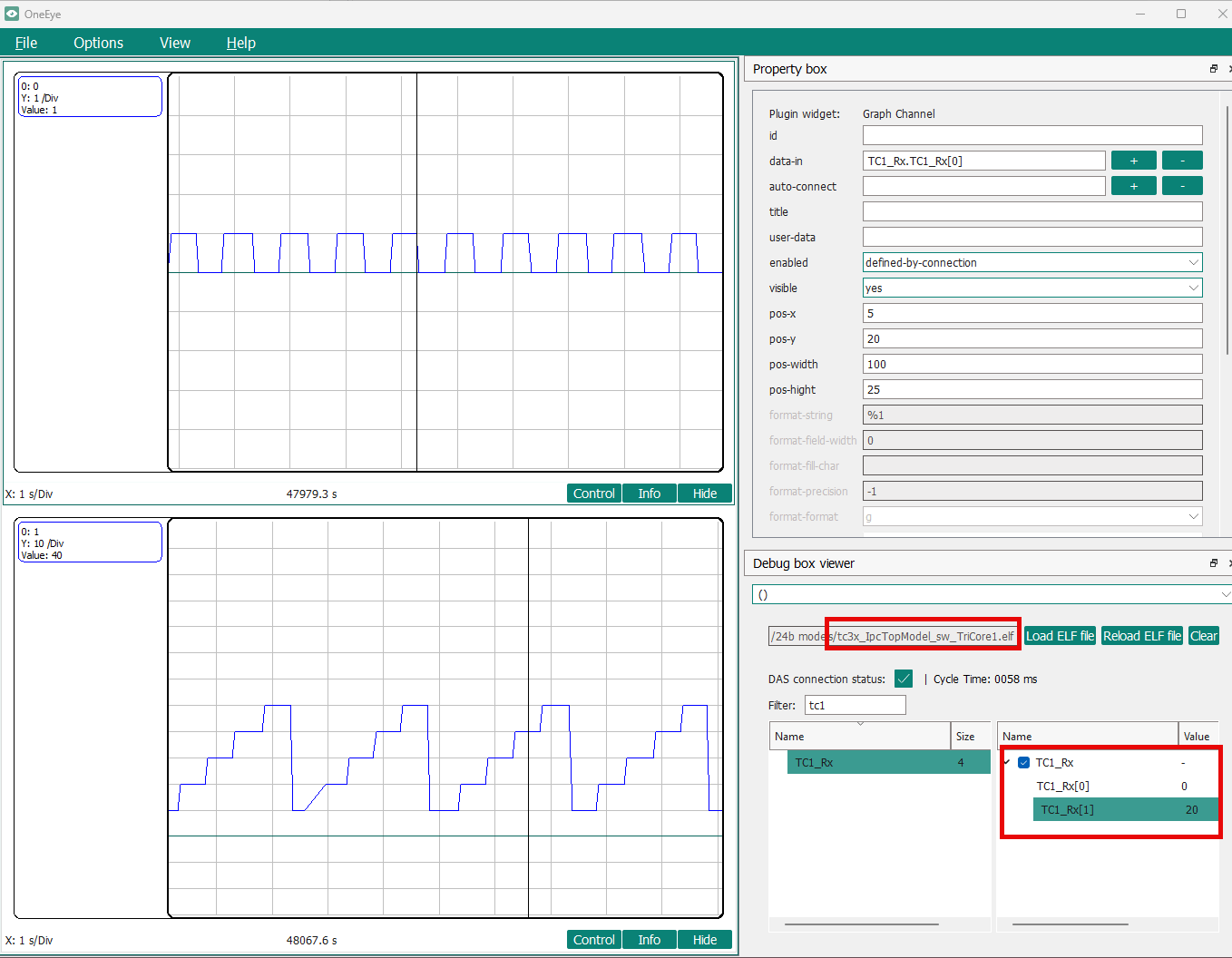Click the minus button beside data-in
Screen dimensions: 1232x958
(x=1181, y=161)
